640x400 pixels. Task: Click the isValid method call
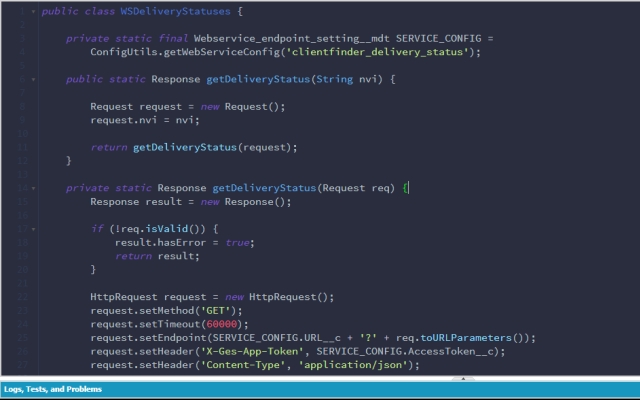[167, 229]
